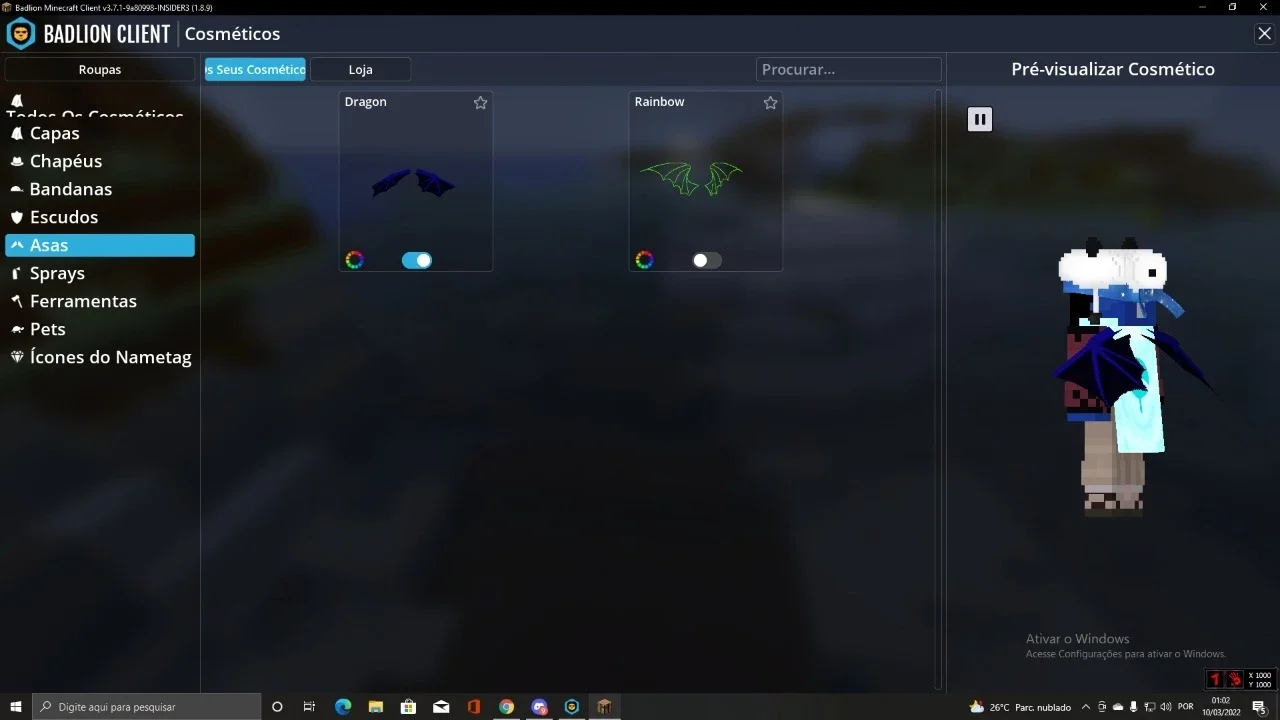Open Ícones do Nametag category
The width and height of the screenshot is (1280, 720).
click(x=100, y=357)
